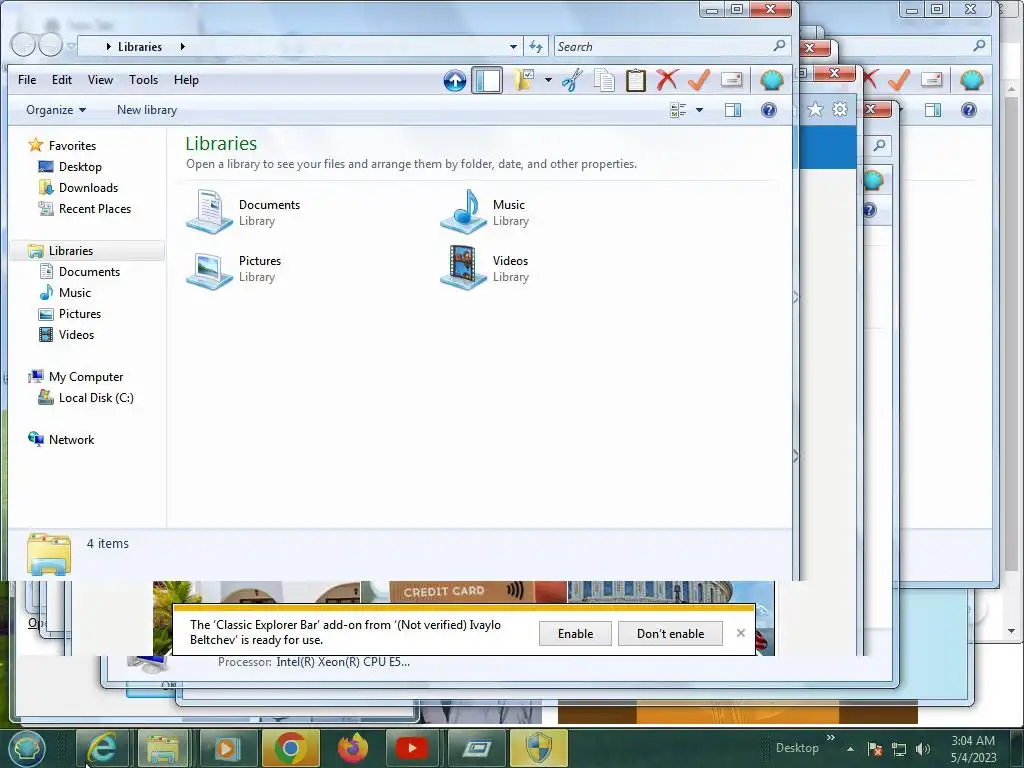The image size is (1024, 768).
Task: Click the Change your view icon
Action: (x=679, y=110)
